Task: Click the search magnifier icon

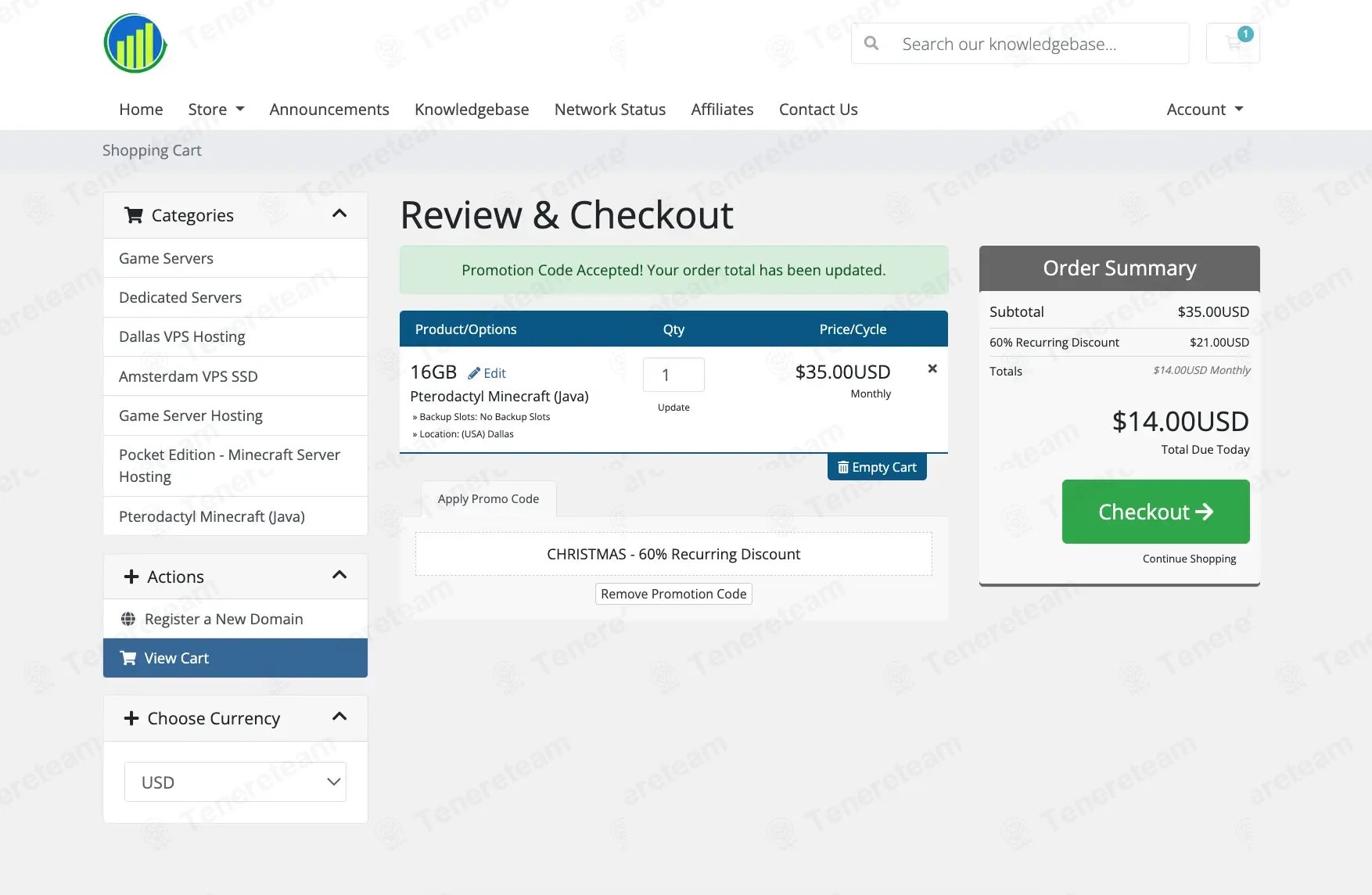Action: (x=871, y=44)
